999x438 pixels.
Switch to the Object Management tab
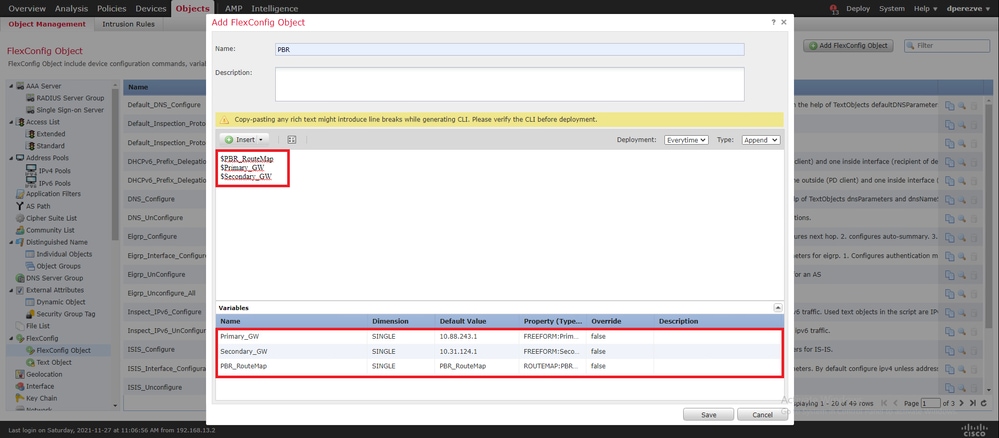pyautogui.click(x=47, y=24)
